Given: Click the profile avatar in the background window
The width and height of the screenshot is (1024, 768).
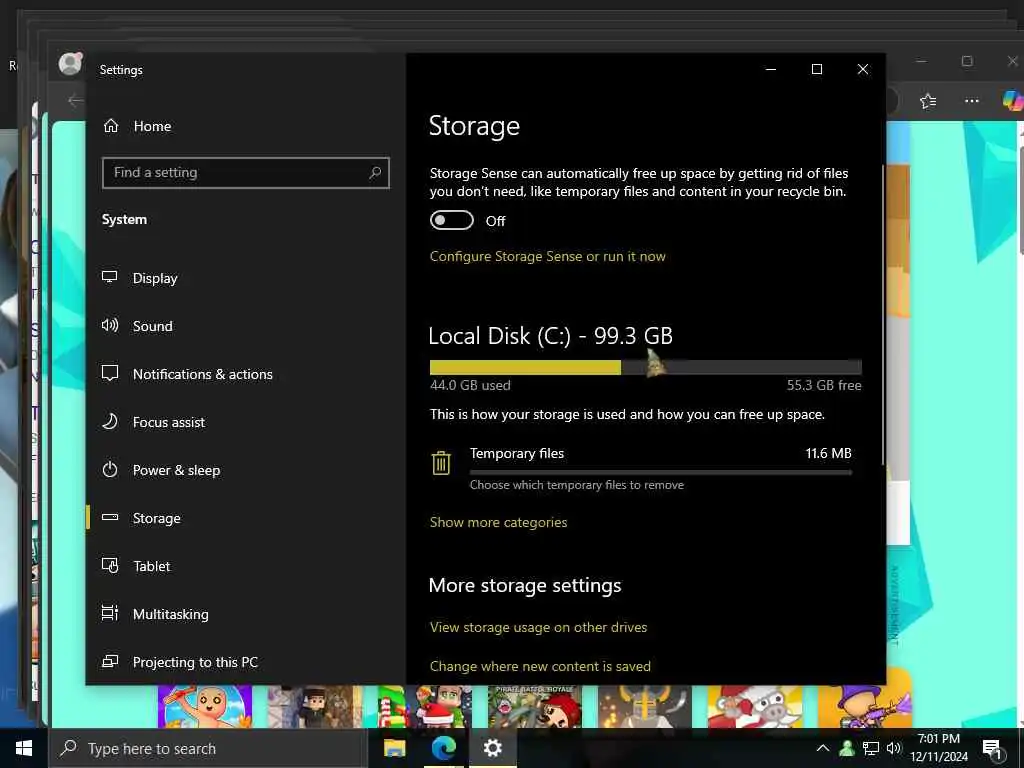Looking at the screenshot, I should pos(70,63).
